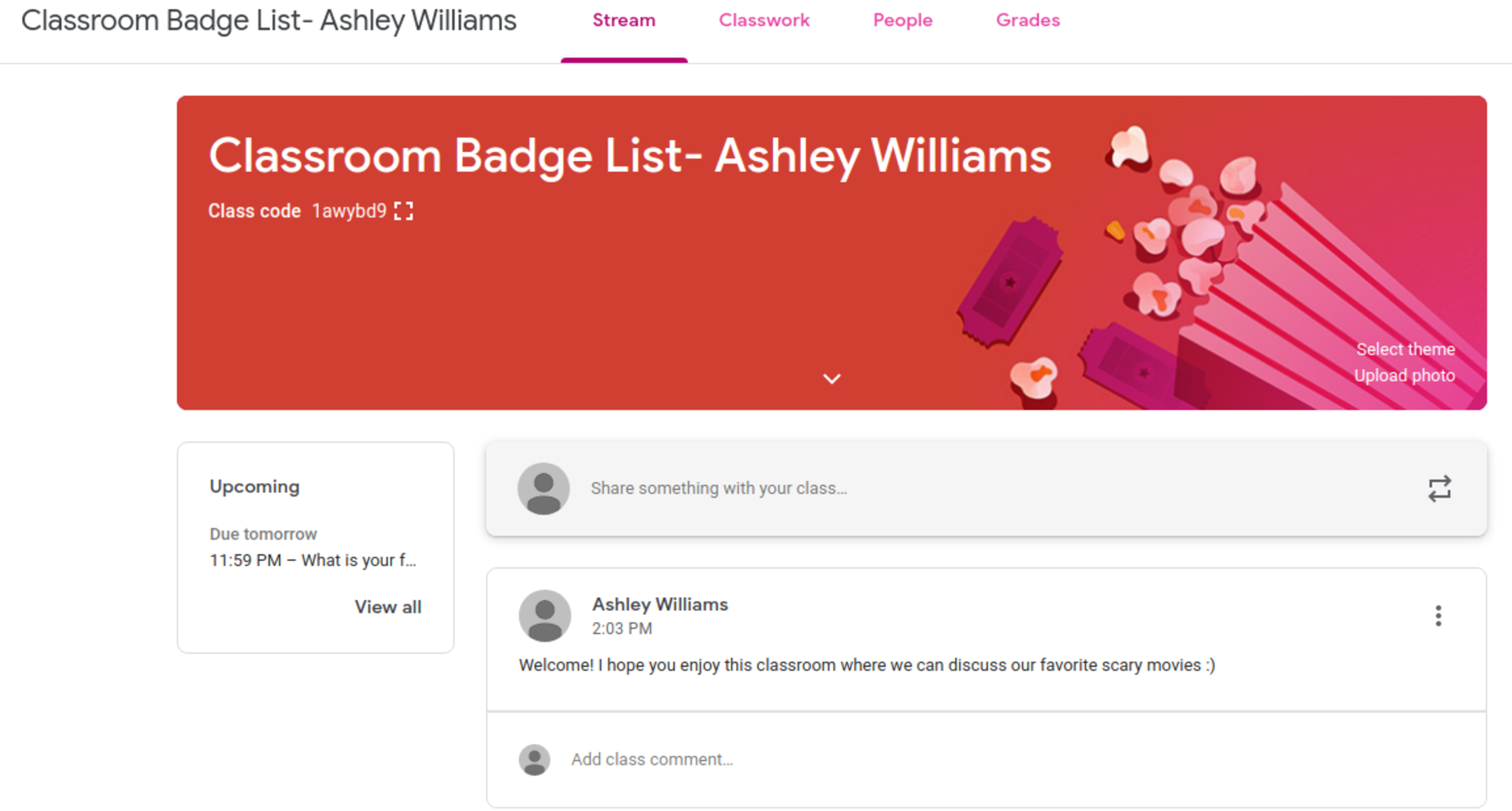Click the small avatar beside Add class comment

click(535, 759)
